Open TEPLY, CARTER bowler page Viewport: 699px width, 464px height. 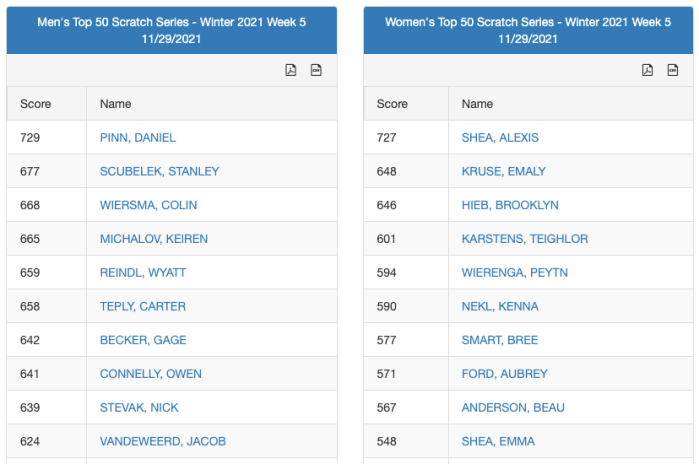point(143,306)
